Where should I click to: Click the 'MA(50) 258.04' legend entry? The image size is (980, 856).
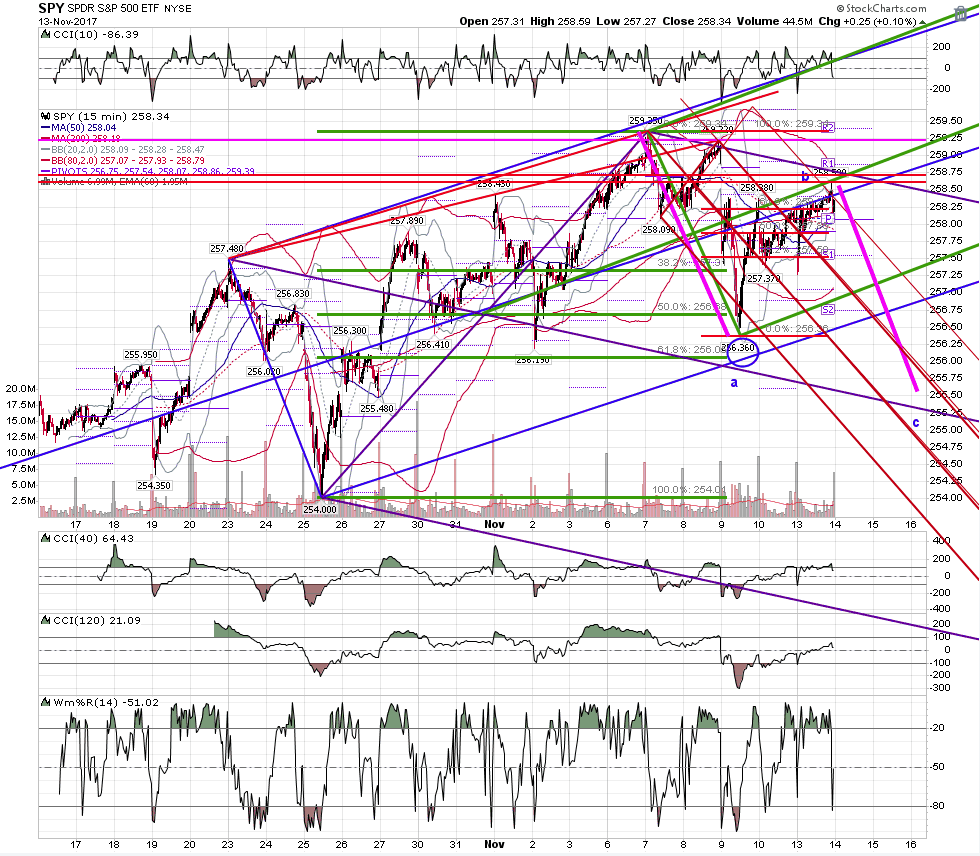point(84,127)
